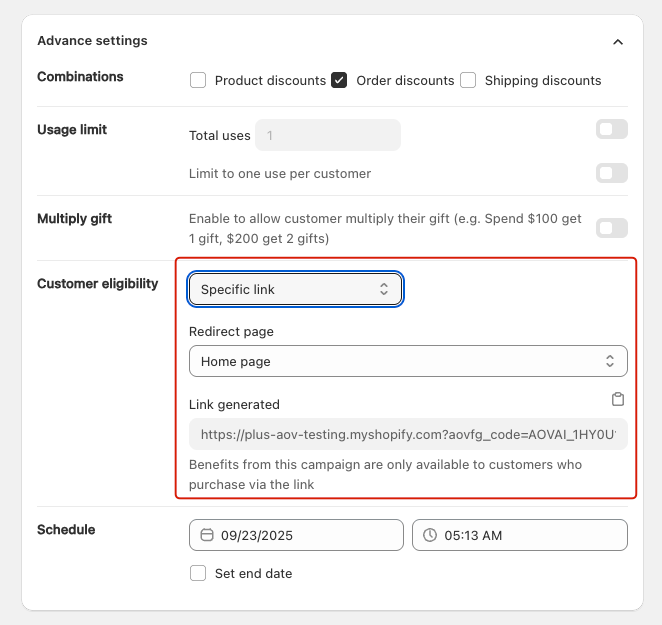Screen dimensions: 662x625
Task: Enable the Product discounts checkbox
Action: [198, 80]
